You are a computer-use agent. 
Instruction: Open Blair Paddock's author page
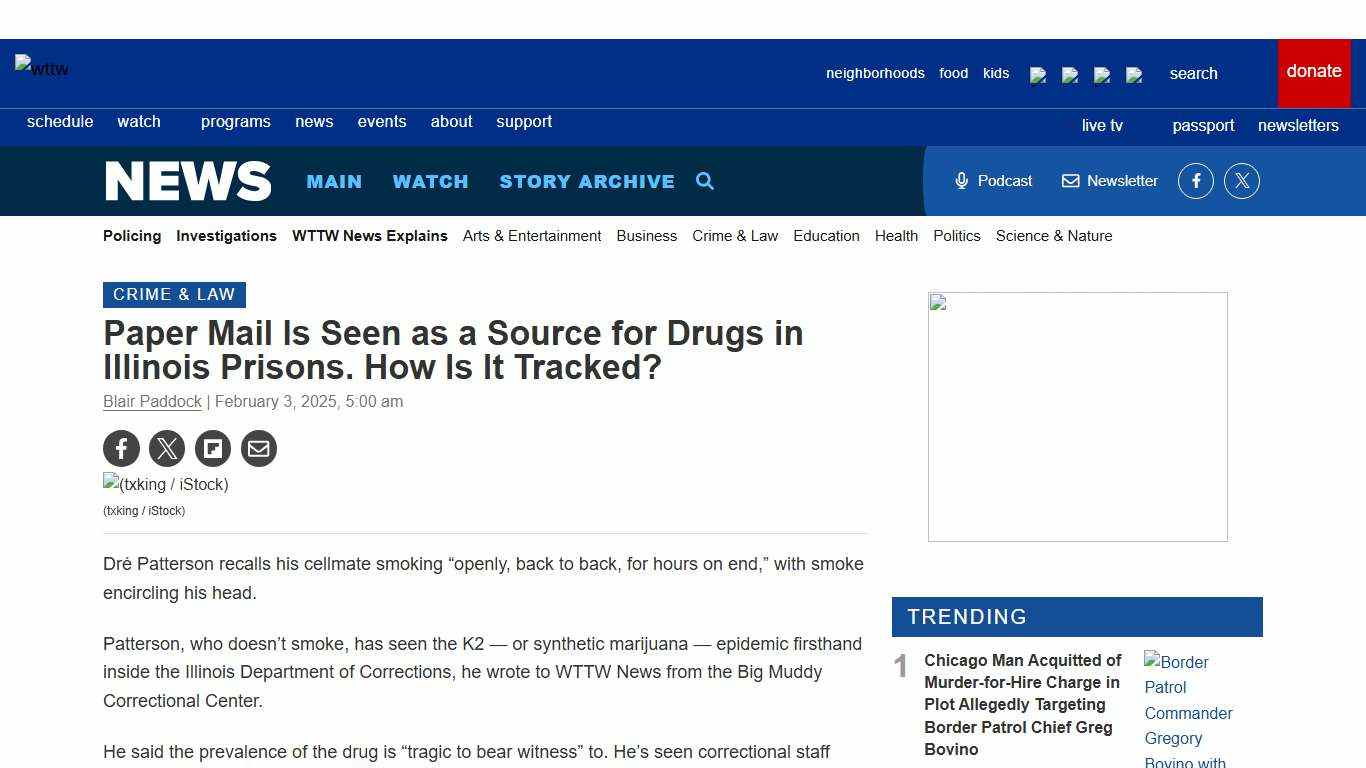pos(152,401)
